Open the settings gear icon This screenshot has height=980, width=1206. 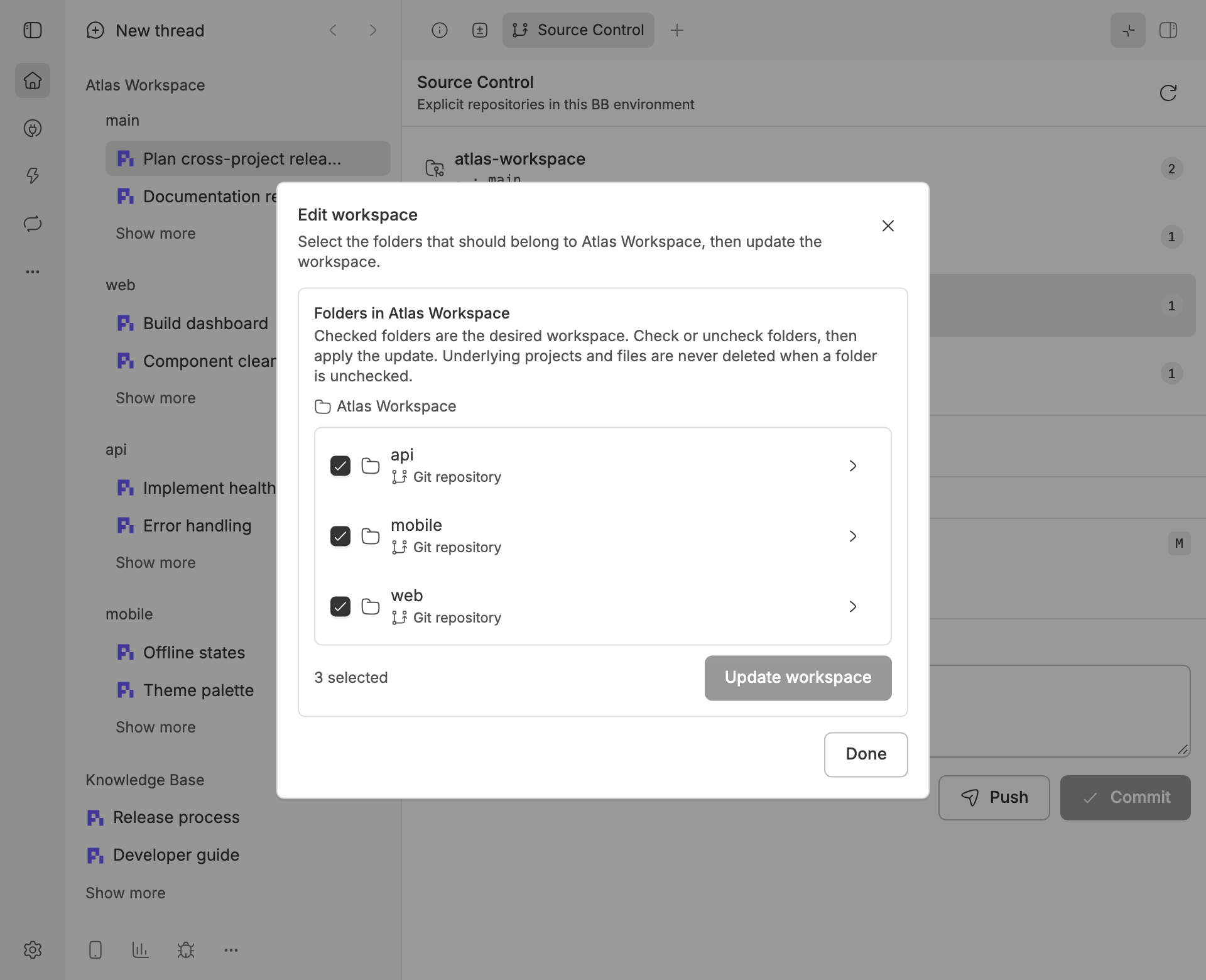(33, 950)
